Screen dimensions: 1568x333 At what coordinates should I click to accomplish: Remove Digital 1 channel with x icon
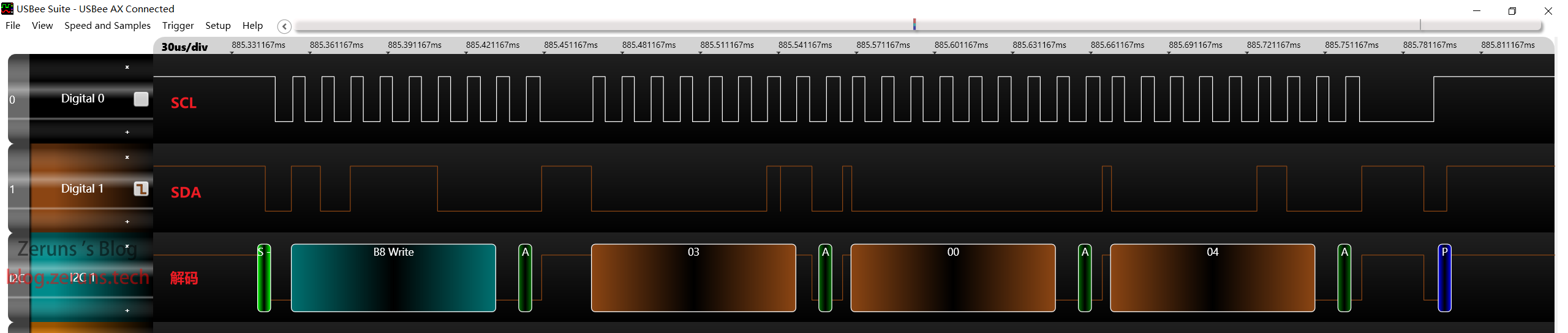point(127,157)
